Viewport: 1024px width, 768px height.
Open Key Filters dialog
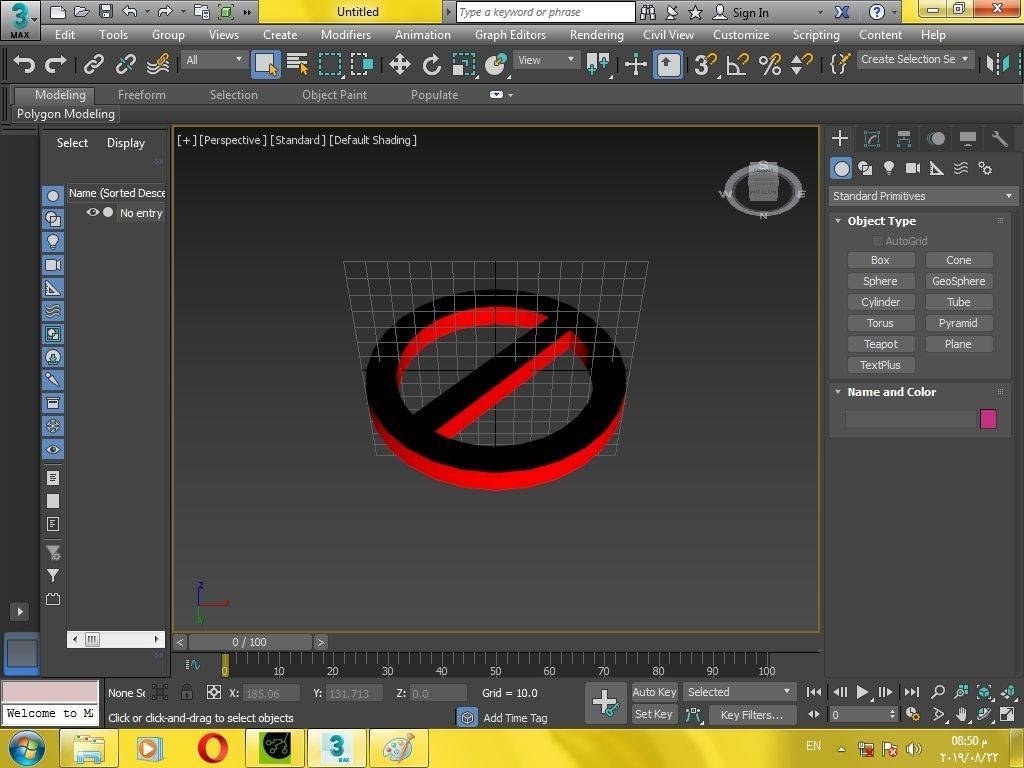tap(752, 714)
